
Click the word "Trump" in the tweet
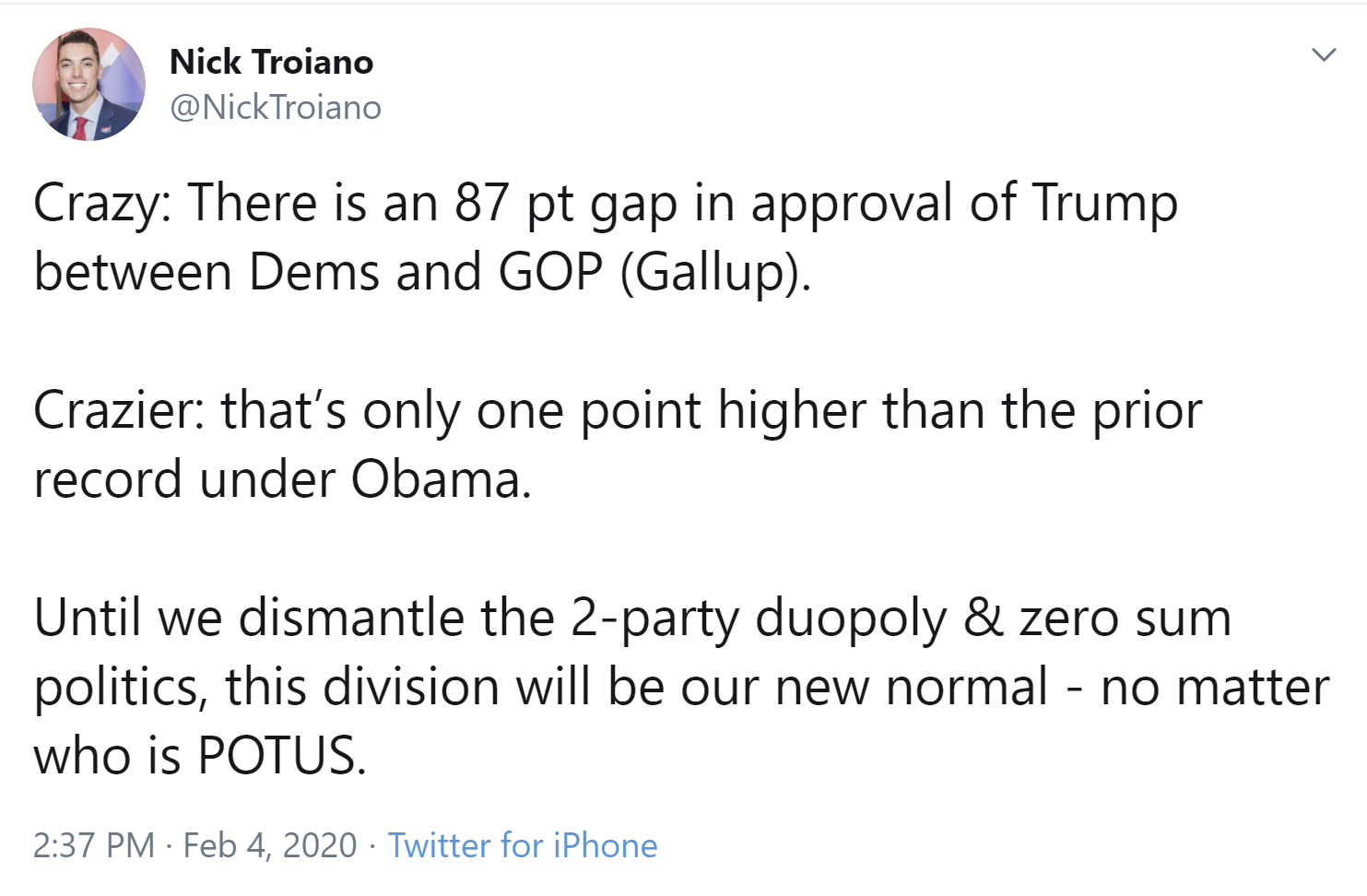1104,203
